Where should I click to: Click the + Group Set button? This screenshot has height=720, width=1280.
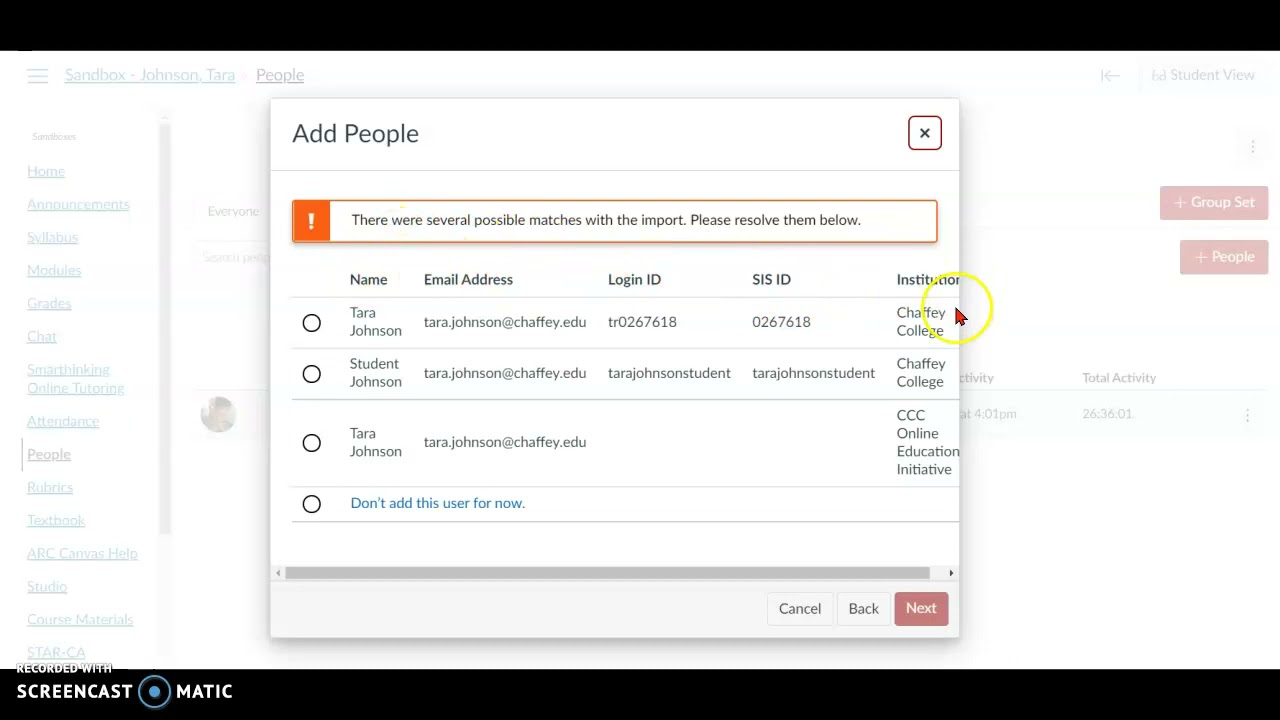click(1214, 202)
